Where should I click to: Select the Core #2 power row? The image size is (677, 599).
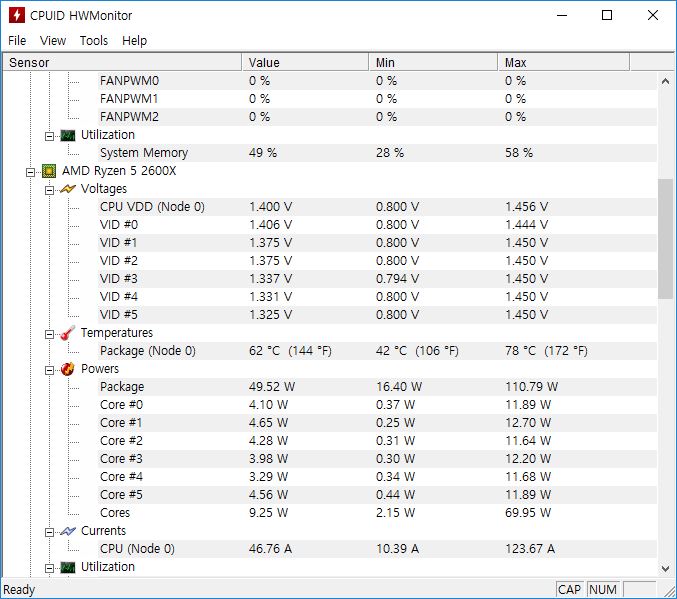(x=378, y=441)
